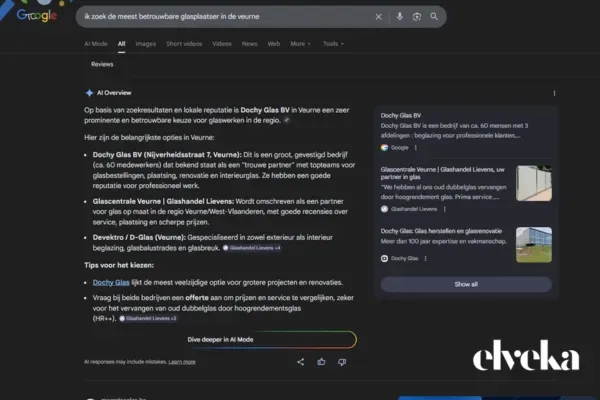Click 'Devektro / D-Glas (Veurne):' text
The image size is (600, 400).
pyautogui.click(x=139, y=237)
